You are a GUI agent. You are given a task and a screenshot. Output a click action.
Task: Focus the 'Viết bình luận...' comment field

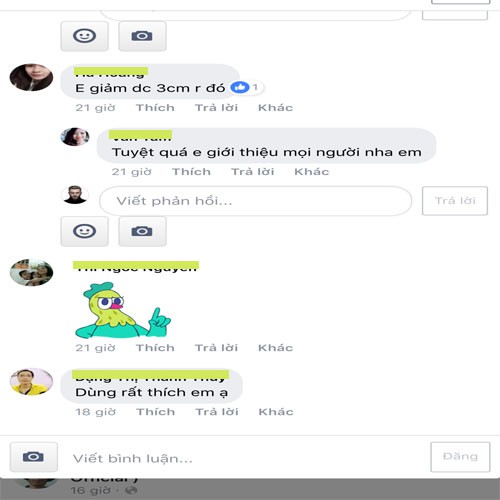pos(243,458)
